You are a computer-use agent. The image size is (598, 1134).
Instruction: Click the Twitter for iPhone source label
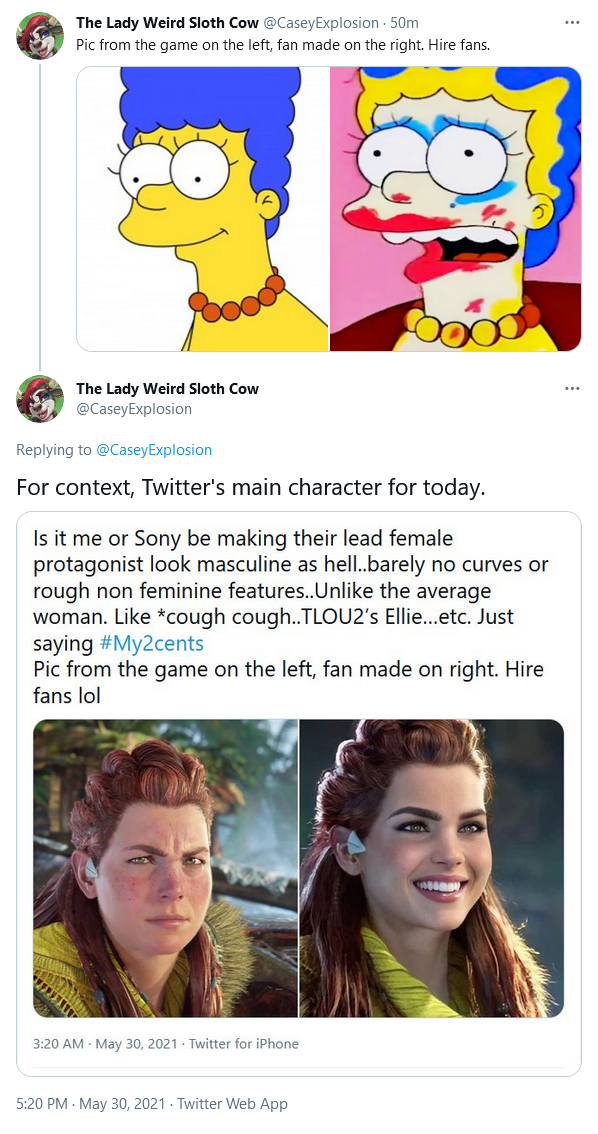244,1044
